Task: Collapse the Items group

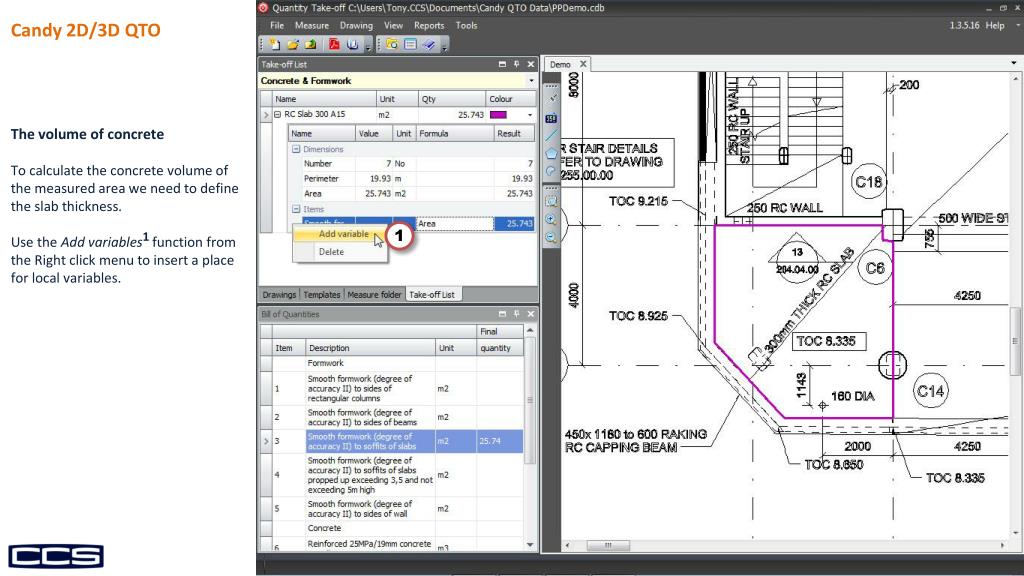Action: (296, 209)
